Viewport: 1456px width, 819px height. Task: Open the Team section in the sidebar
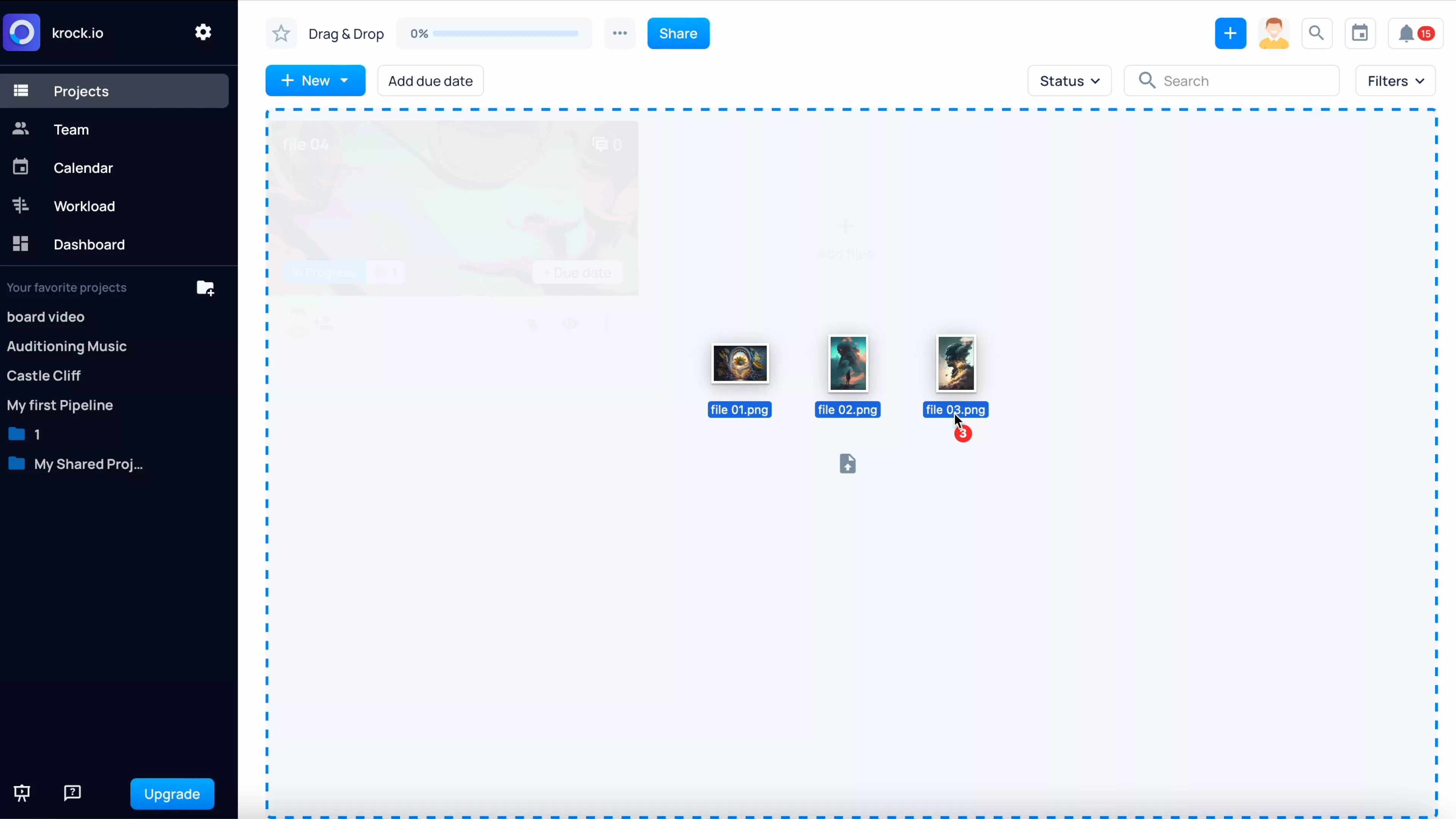pos(71,129)
